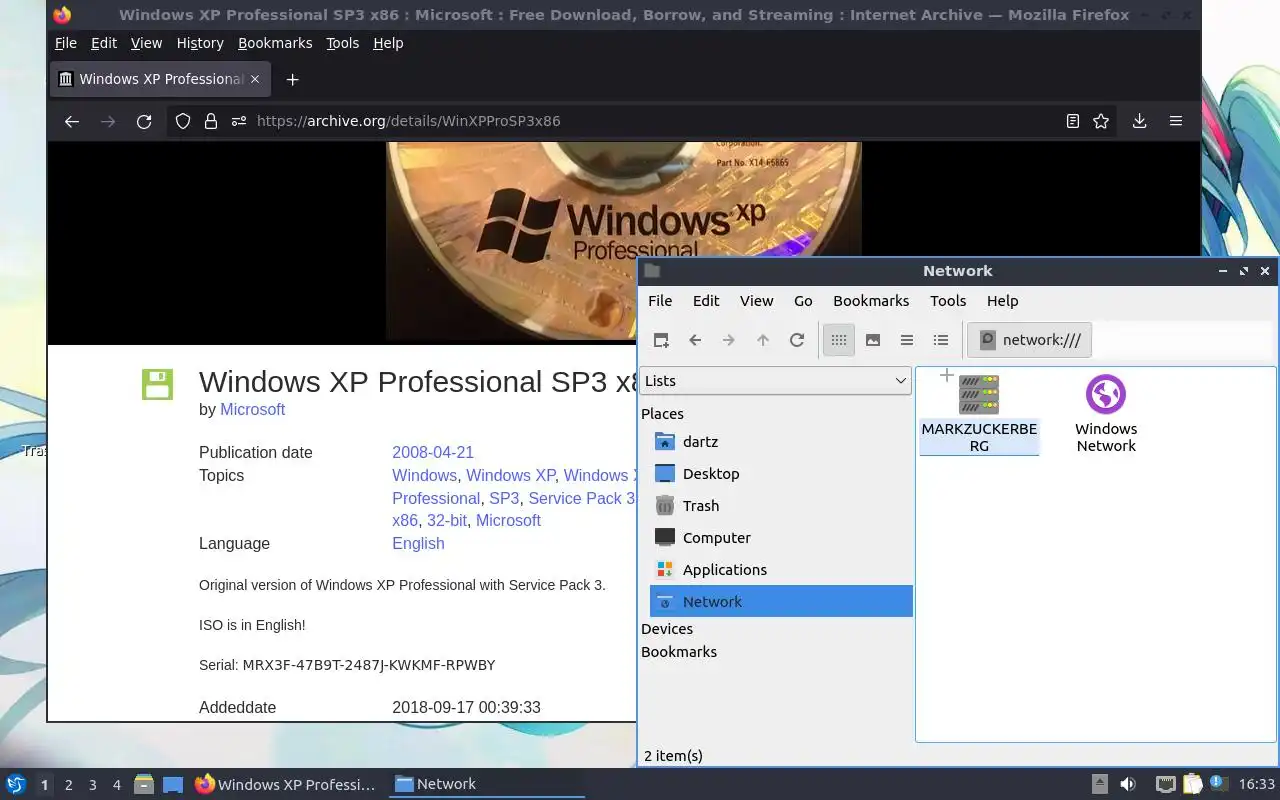1280x800 pixels.
Task: Go to parent folder in file manager
Action: pyautogui.click(x=763, y=340)
